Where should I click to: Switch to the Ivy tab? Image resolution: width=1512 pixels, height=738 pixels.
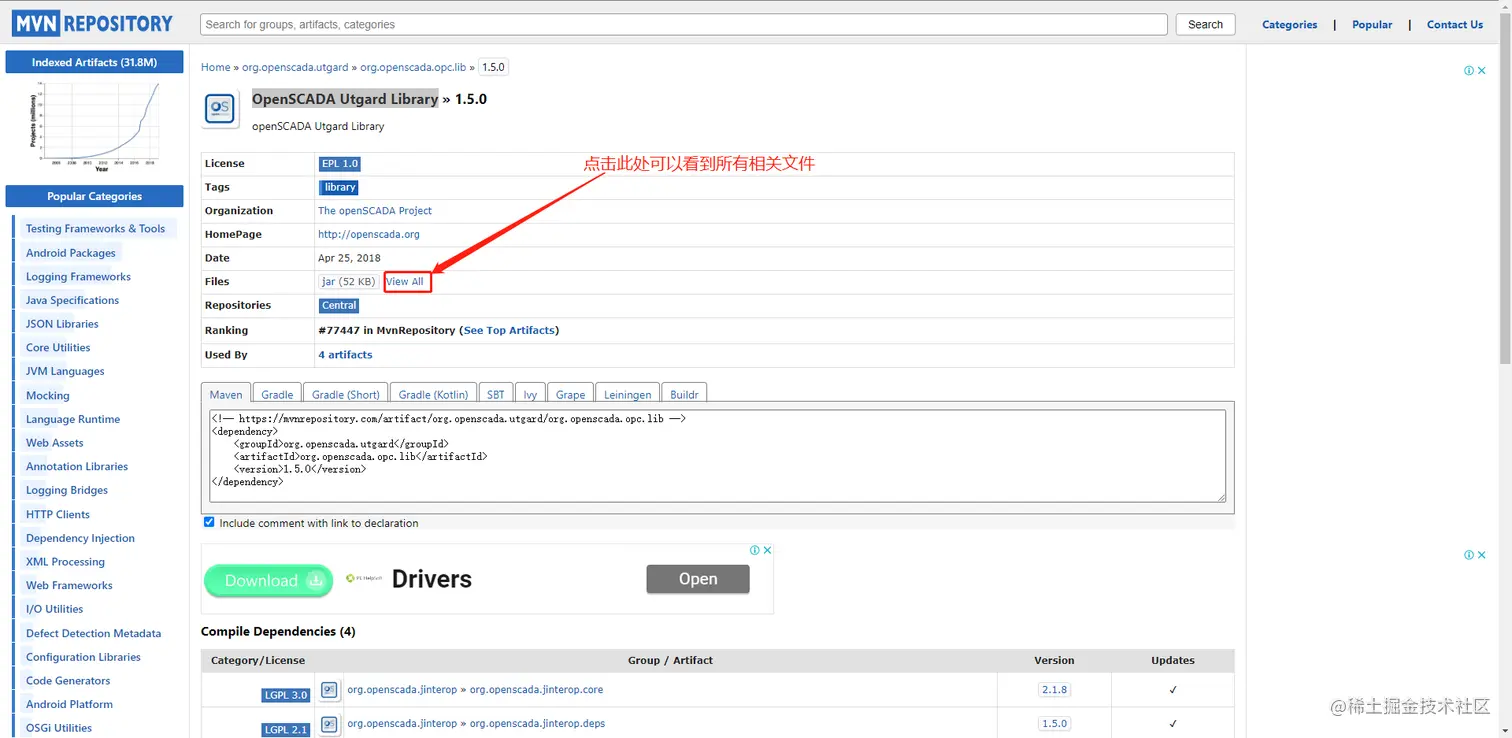coord(530,394)
